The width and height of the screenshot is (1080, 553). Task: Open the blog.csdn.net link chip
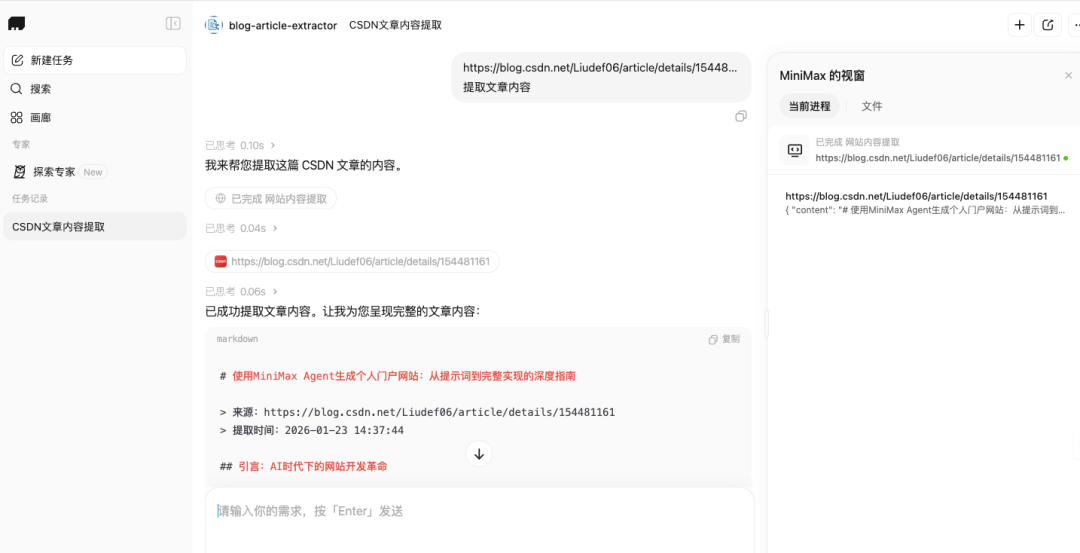(x=352, y=262)
